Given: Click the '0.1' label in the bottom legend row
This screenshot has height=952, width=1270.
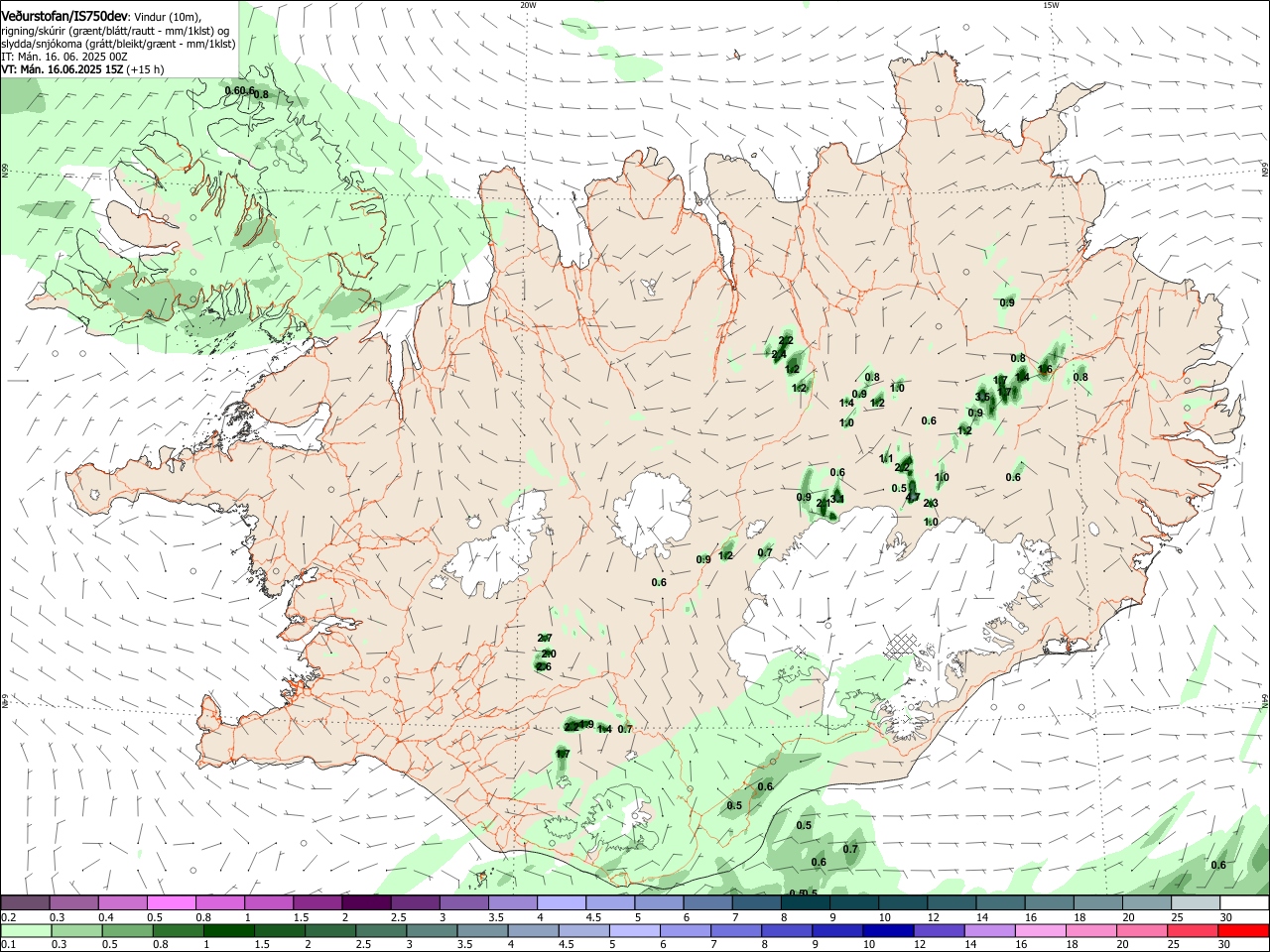Looking at the screenshot, I should point(8,945).
